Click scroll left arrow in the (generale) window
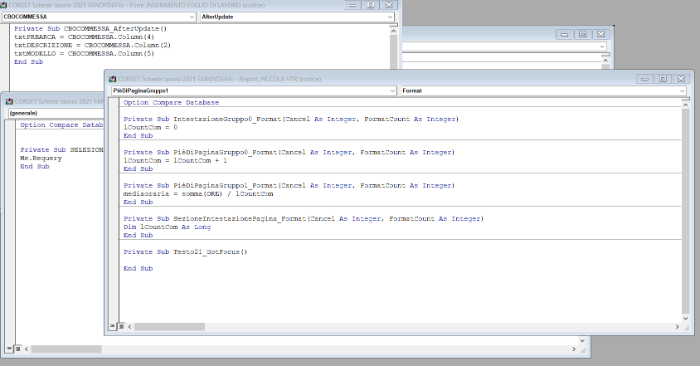This screenshot has height=366, width=700. (x=26, y=349)
